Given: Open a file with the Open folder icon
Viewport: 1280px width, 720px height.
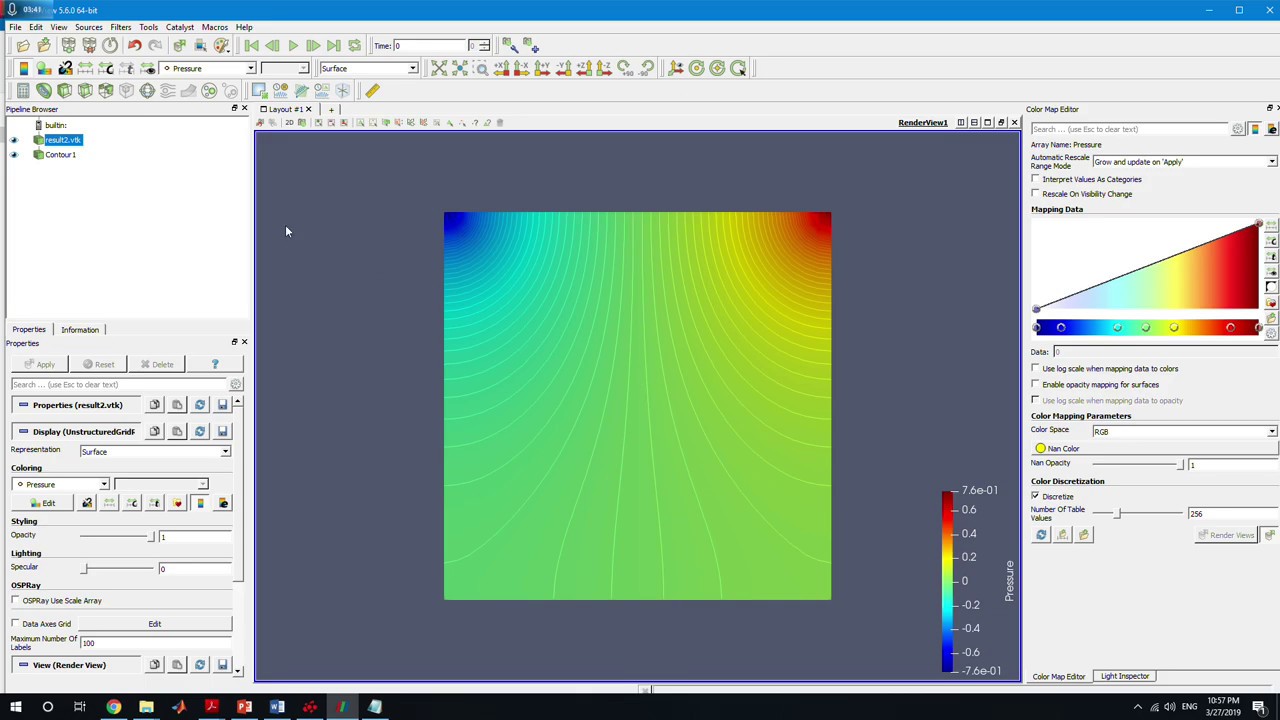Looking at the screenshot, I should click(x=23, y=46).
